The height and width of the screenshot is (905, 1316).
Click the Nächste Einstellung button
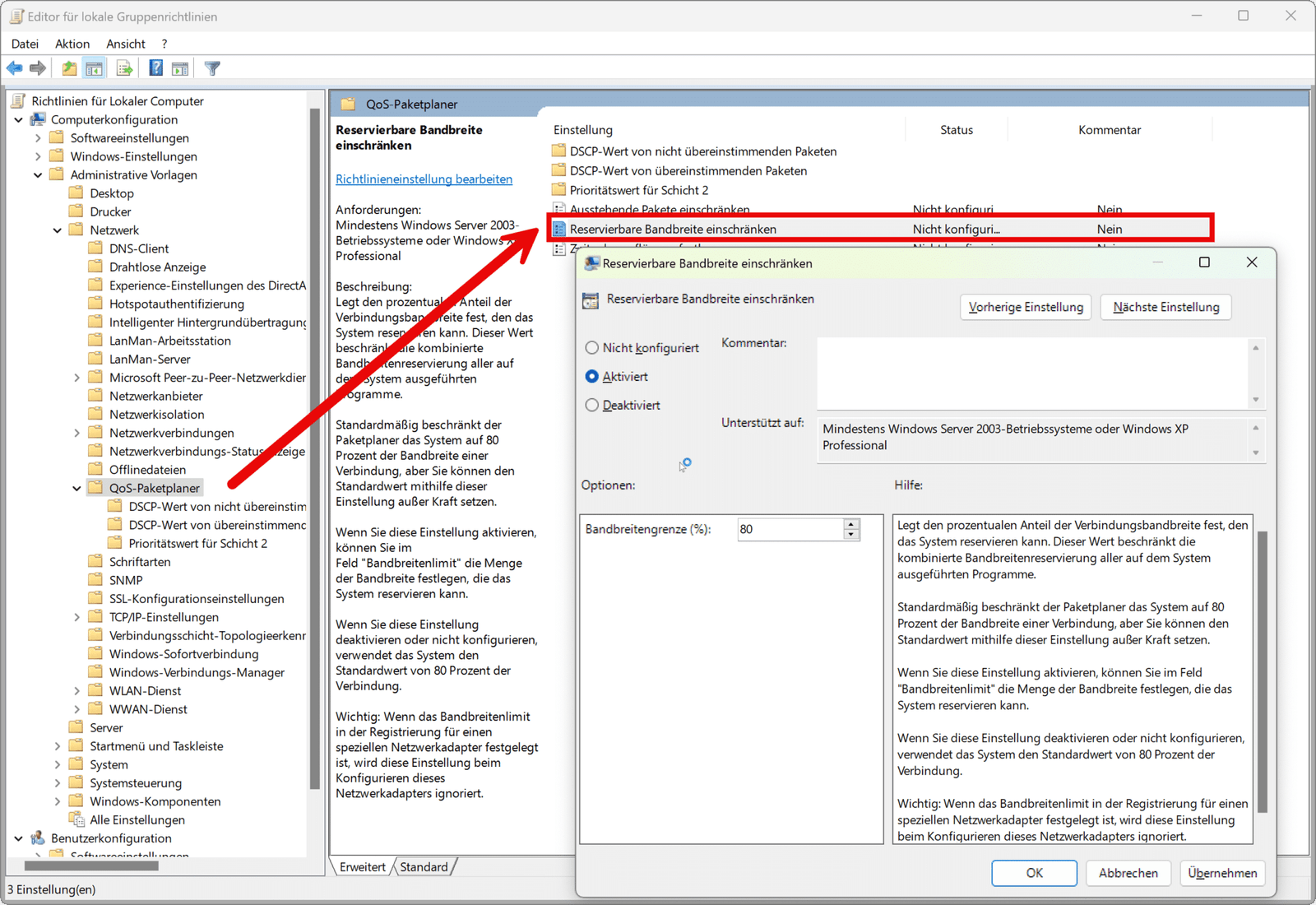pos(1165,307)
